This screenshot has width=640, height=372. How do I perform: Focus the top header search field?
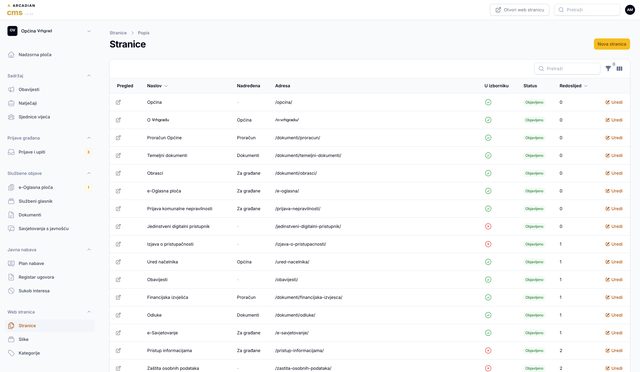pyautogui.click(x=587, y=10)
